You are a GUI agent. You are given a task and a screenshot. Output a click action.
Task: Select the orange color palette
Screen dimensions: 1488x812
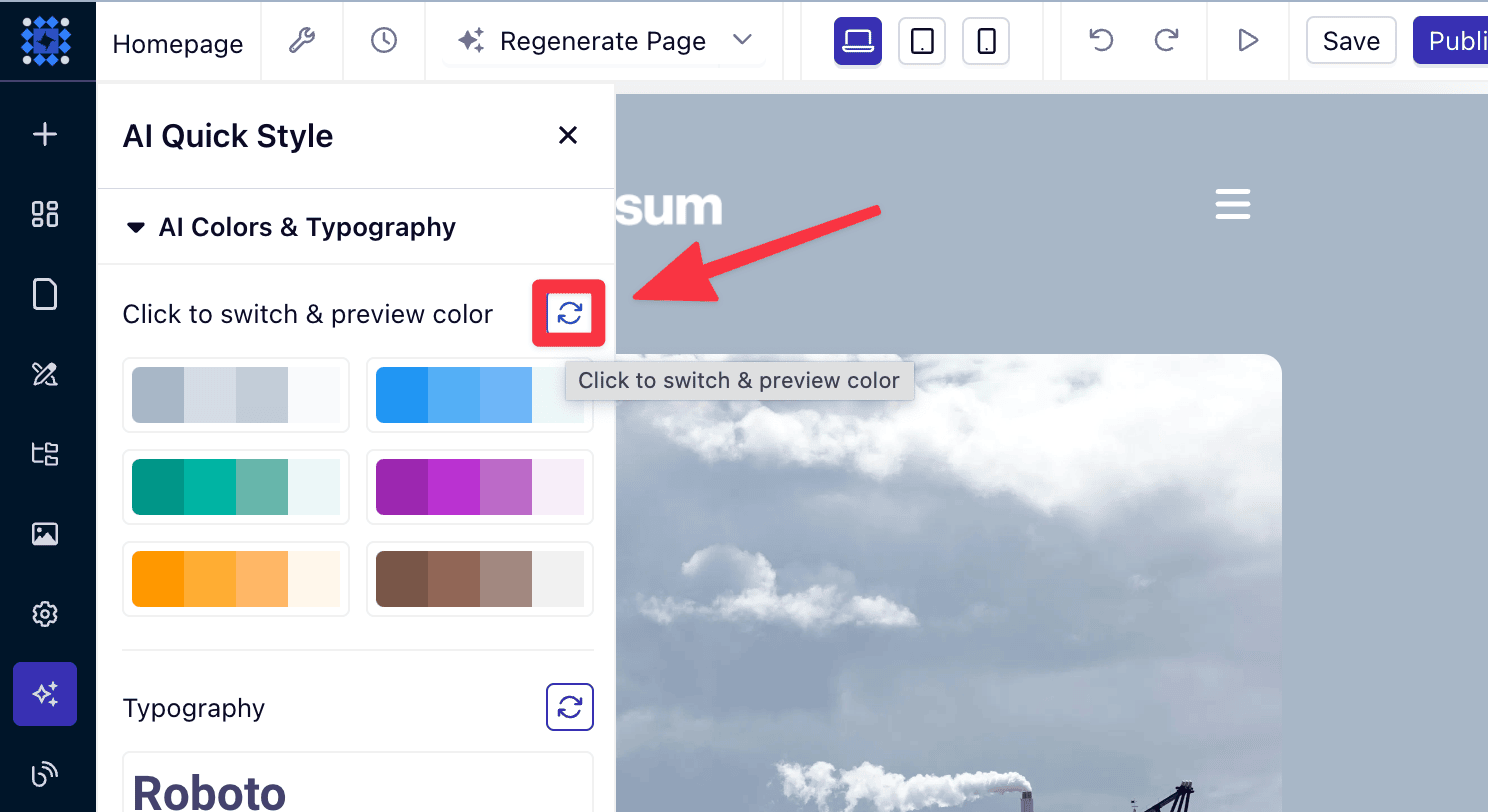tap(236, 579)
